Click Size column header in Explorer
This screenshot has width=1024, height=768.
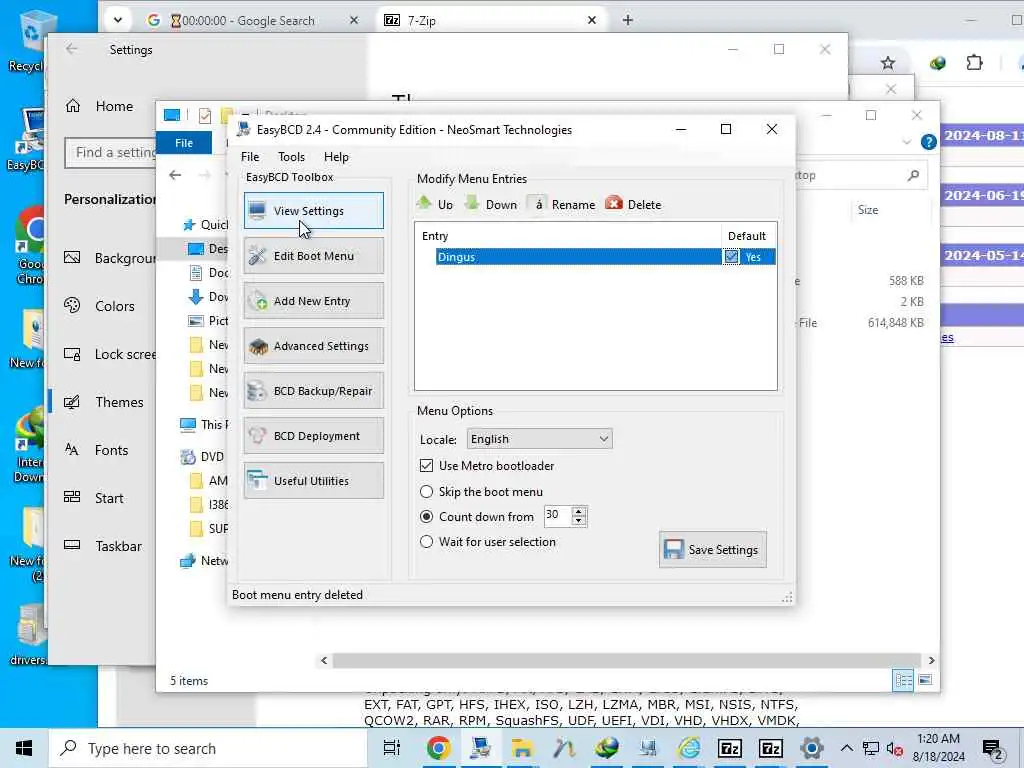click(x=868, y=210)
